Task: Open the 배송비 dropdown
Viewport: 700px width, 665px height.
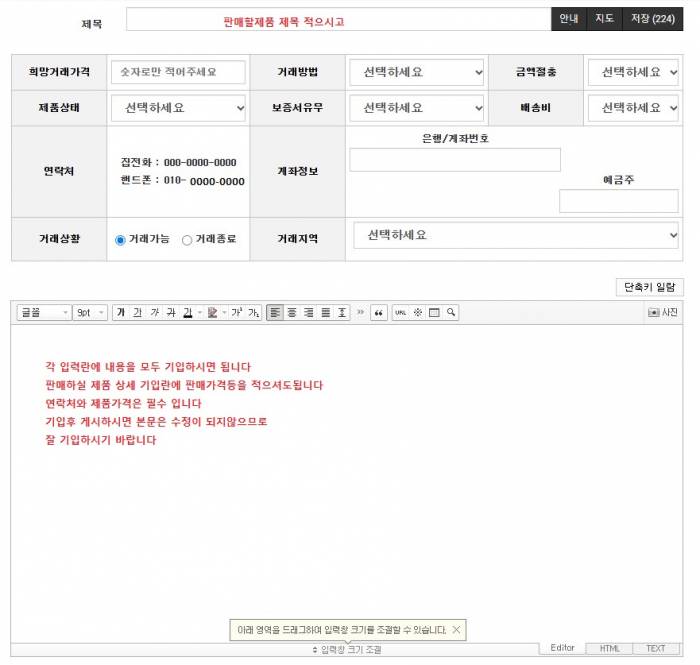Action: pyautogui.click(x=633, y=108)
